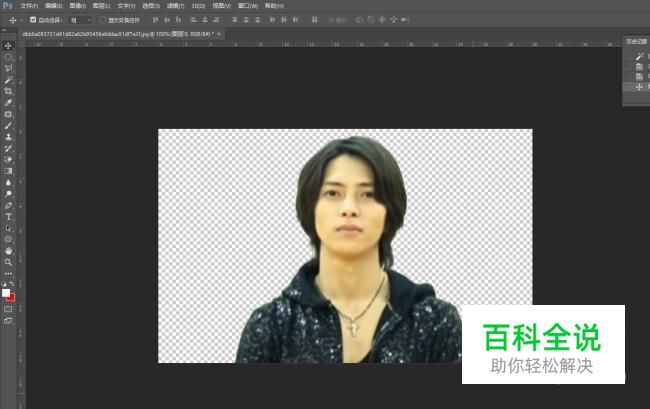Select the Zoom tool
This screenshot has width=650, height=409.
[x=8, y=262]
